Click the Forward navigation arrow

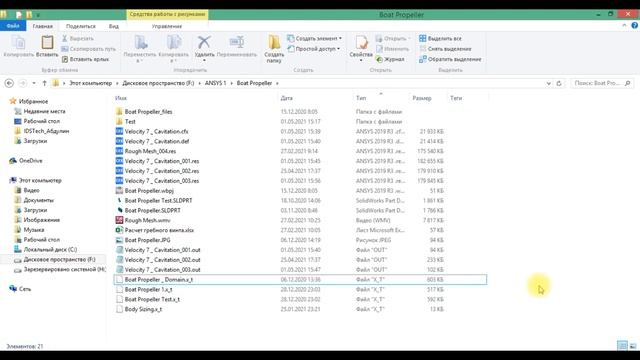click(x=23, y=83)
